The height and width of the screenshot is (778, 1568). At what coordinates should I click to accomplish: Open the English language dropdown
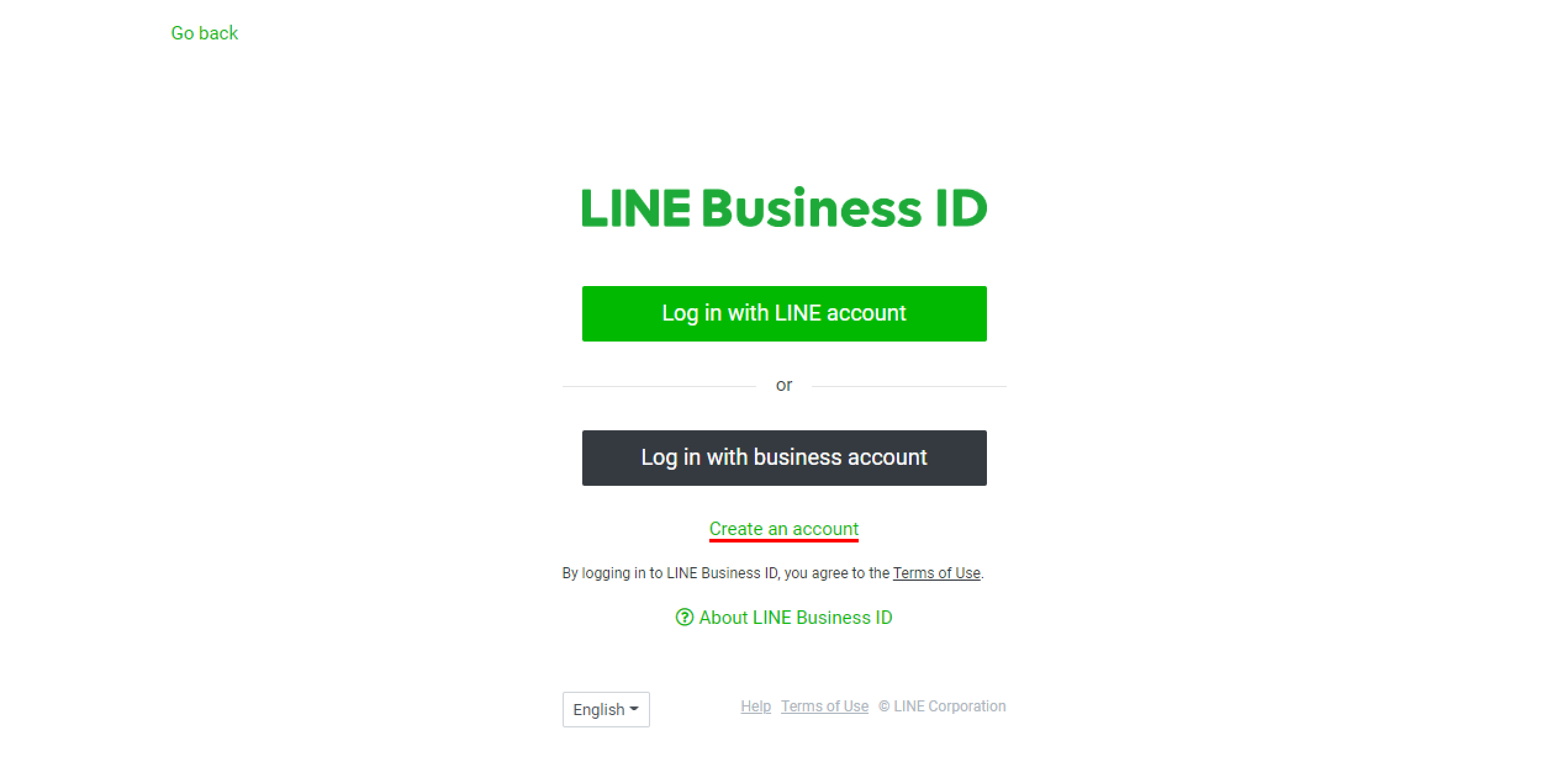click(x=606, y=709)
